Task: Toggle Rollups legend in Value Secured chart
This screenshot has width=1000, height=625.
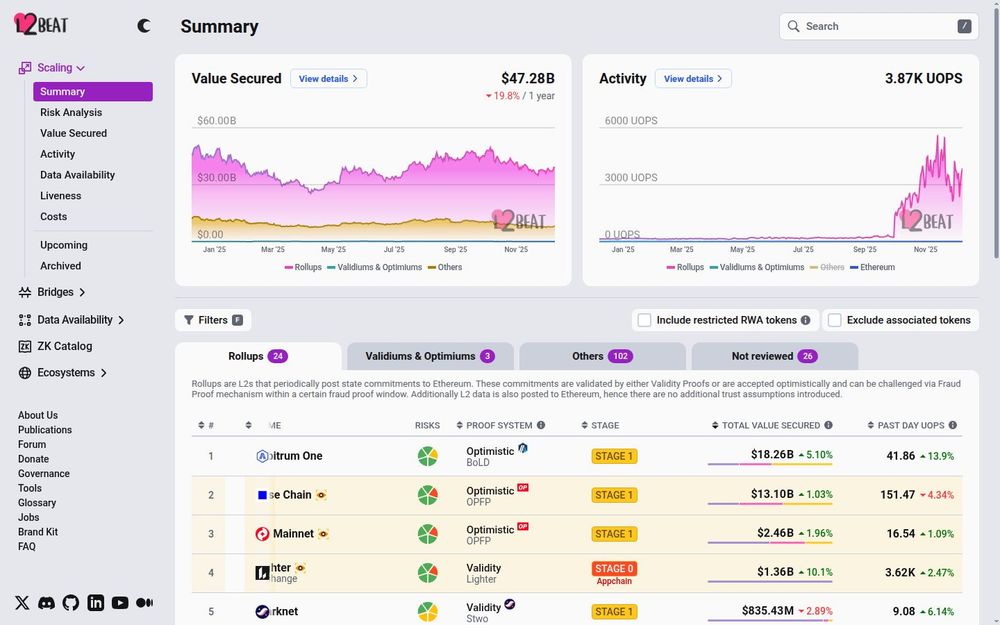Action: 303,267
